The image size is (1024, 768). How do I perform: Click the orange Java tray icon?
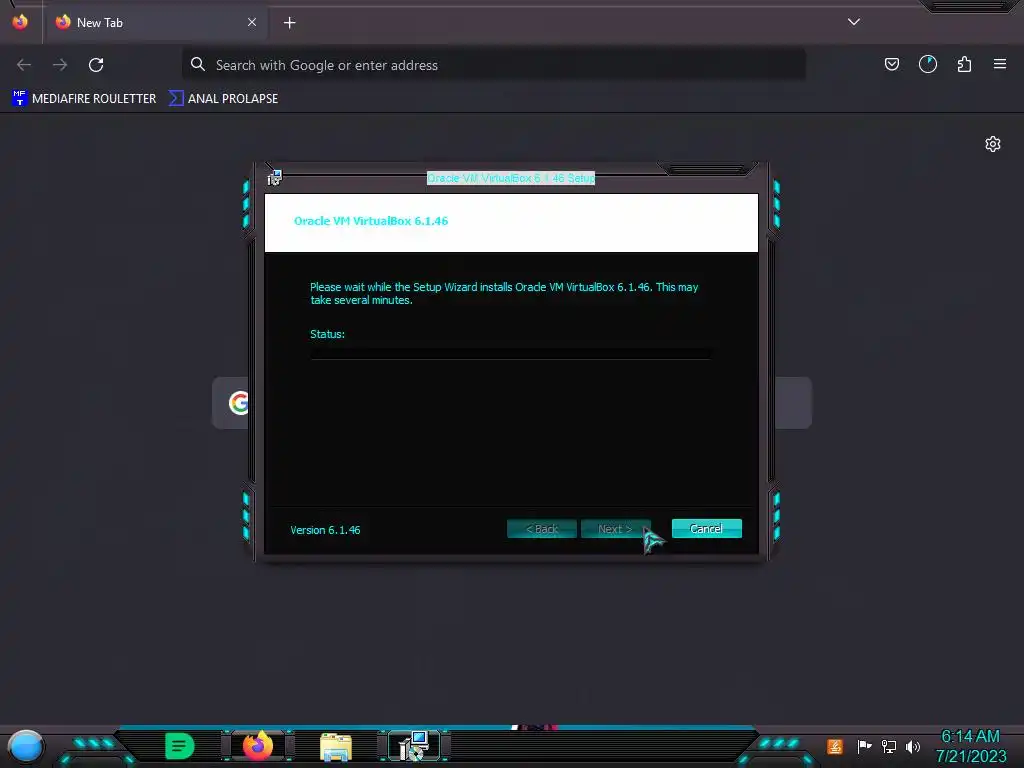(835, 746)
